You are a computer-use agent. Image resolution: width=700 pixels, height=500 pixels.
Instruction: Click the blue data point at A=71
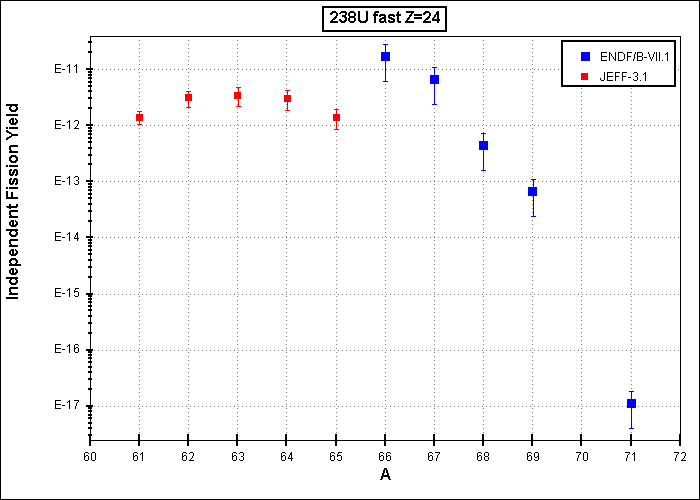631,404
